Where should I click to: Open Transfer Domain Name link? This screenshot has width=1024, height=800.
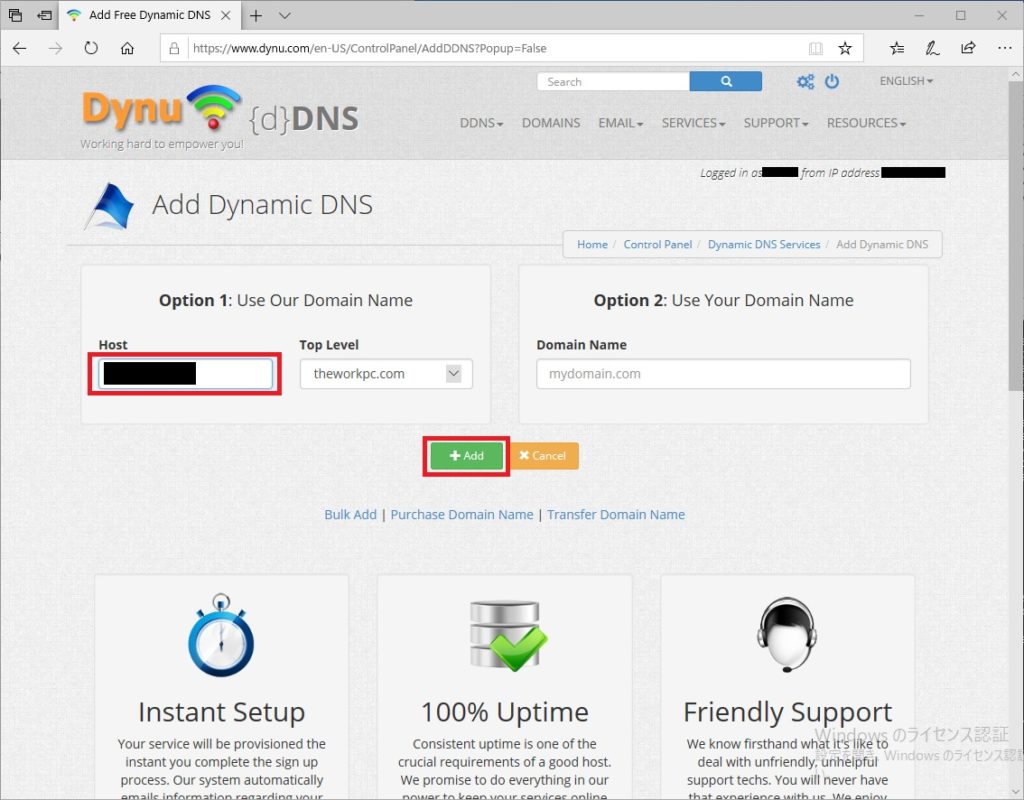click(x=616, y=515)
